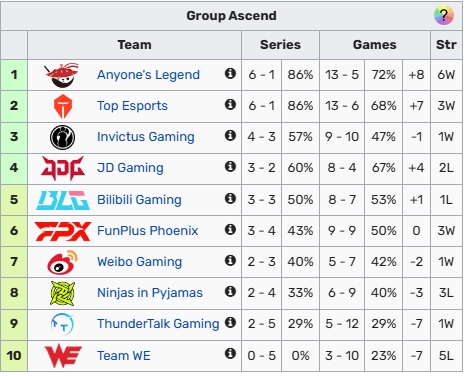Show Team WE info icon details
The image size is (466, 376).
click(230, 354)
